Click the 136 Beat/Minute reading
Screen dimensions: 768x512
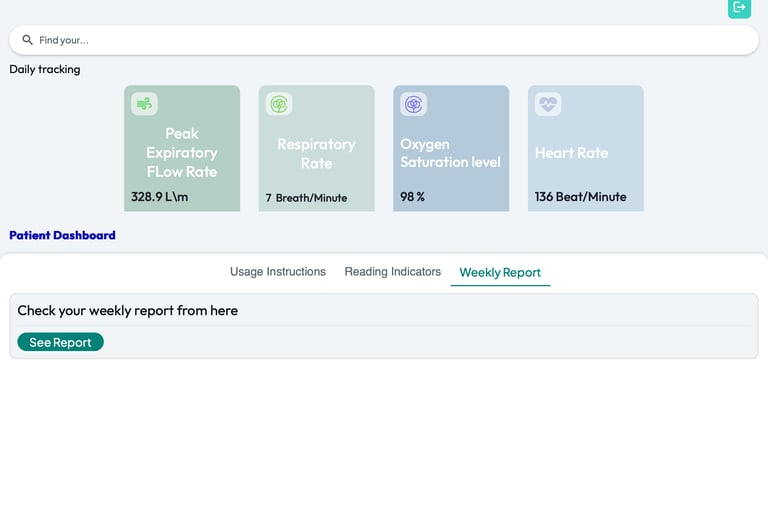click(x=580, y=197)
